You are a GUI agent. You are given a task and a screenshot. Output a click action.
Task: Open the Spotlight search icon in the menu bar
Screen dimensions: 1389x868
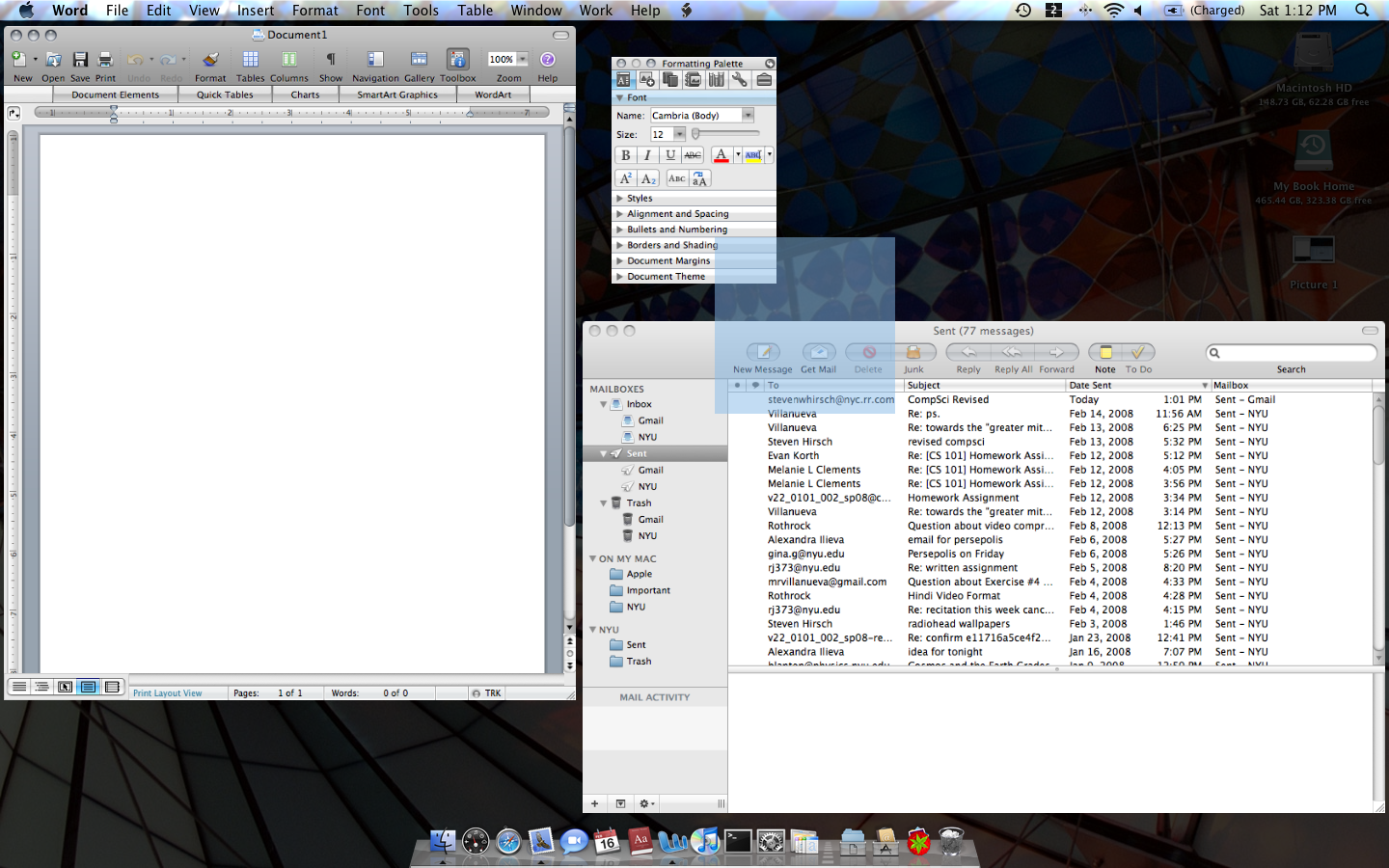point(1362,11)
